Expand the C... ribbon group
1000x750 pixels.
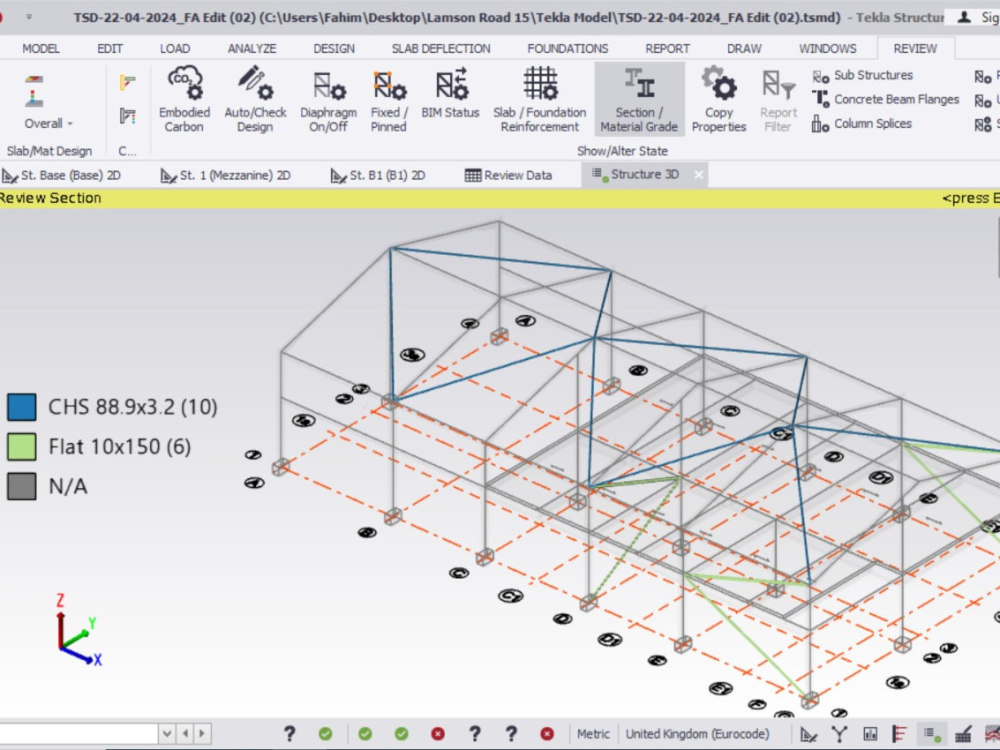[127, 151]
